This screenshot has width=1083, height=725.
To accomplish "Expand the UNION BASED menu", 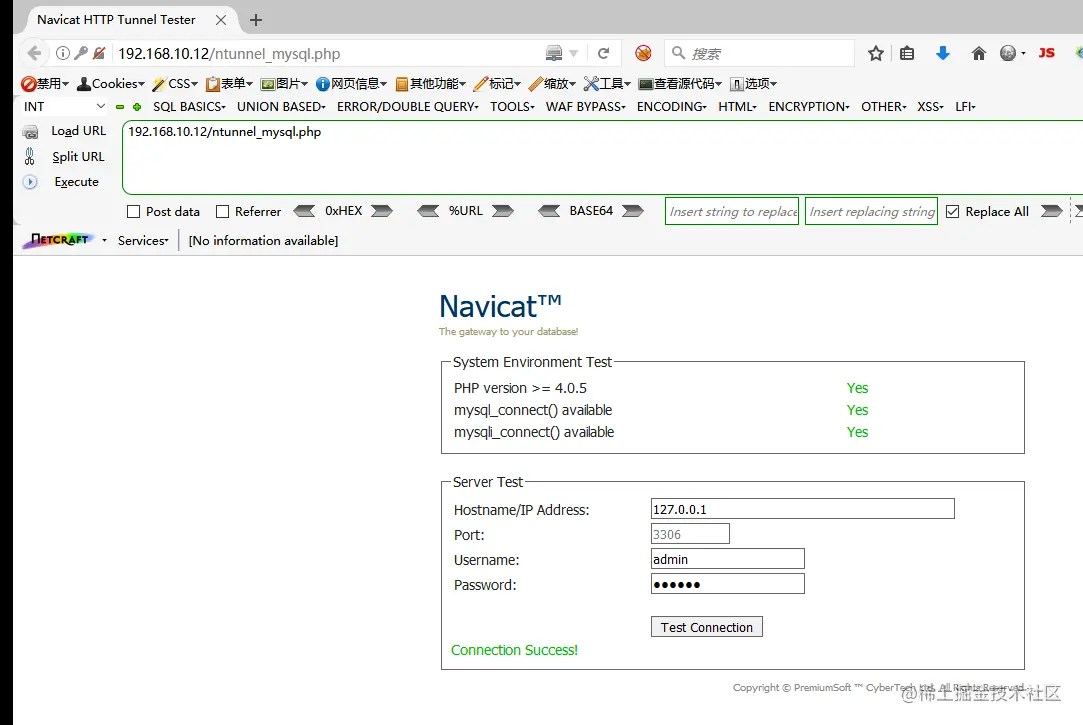I will pos(281,107).
